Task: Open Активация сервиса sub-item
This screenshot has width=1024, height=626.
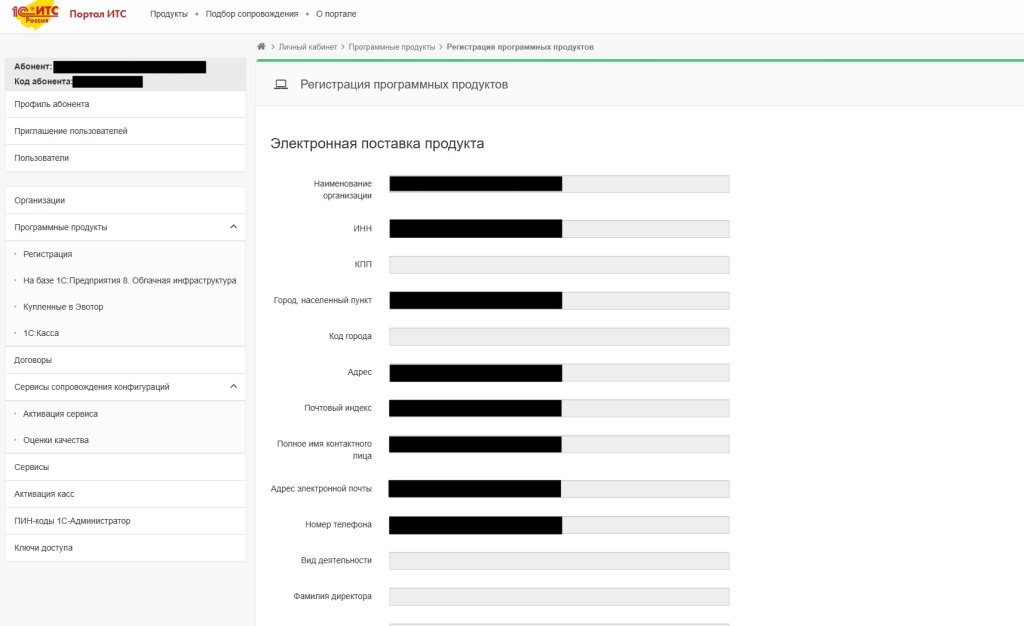Action: tap(60, 413)
